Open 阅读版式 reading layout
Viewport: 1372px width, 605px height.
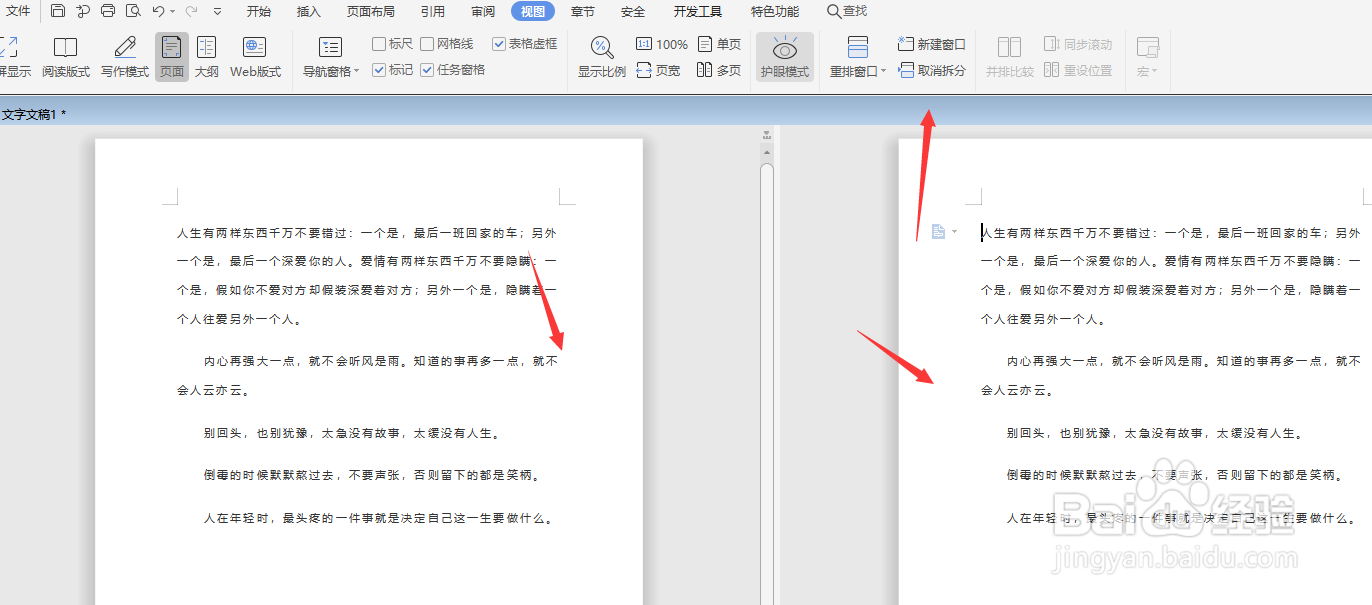tap(65, 57)
